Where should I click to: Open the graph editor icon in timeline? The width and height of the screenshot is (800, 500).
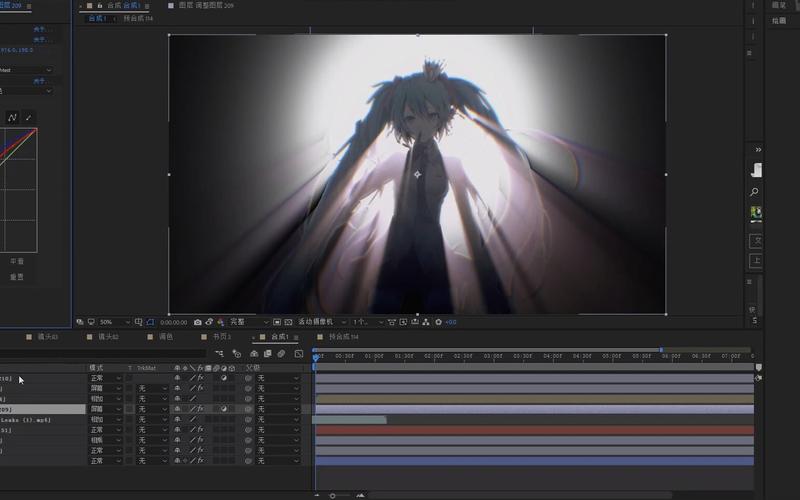point(298,354)
